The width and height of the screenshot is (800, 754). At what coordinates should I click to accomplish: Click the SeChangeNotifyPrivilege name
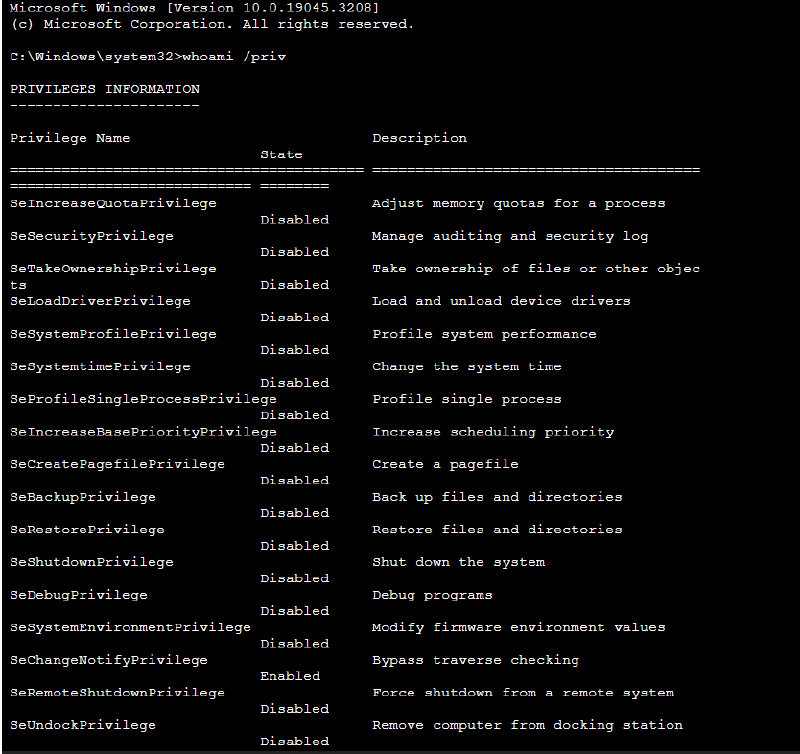pos(109,660)
